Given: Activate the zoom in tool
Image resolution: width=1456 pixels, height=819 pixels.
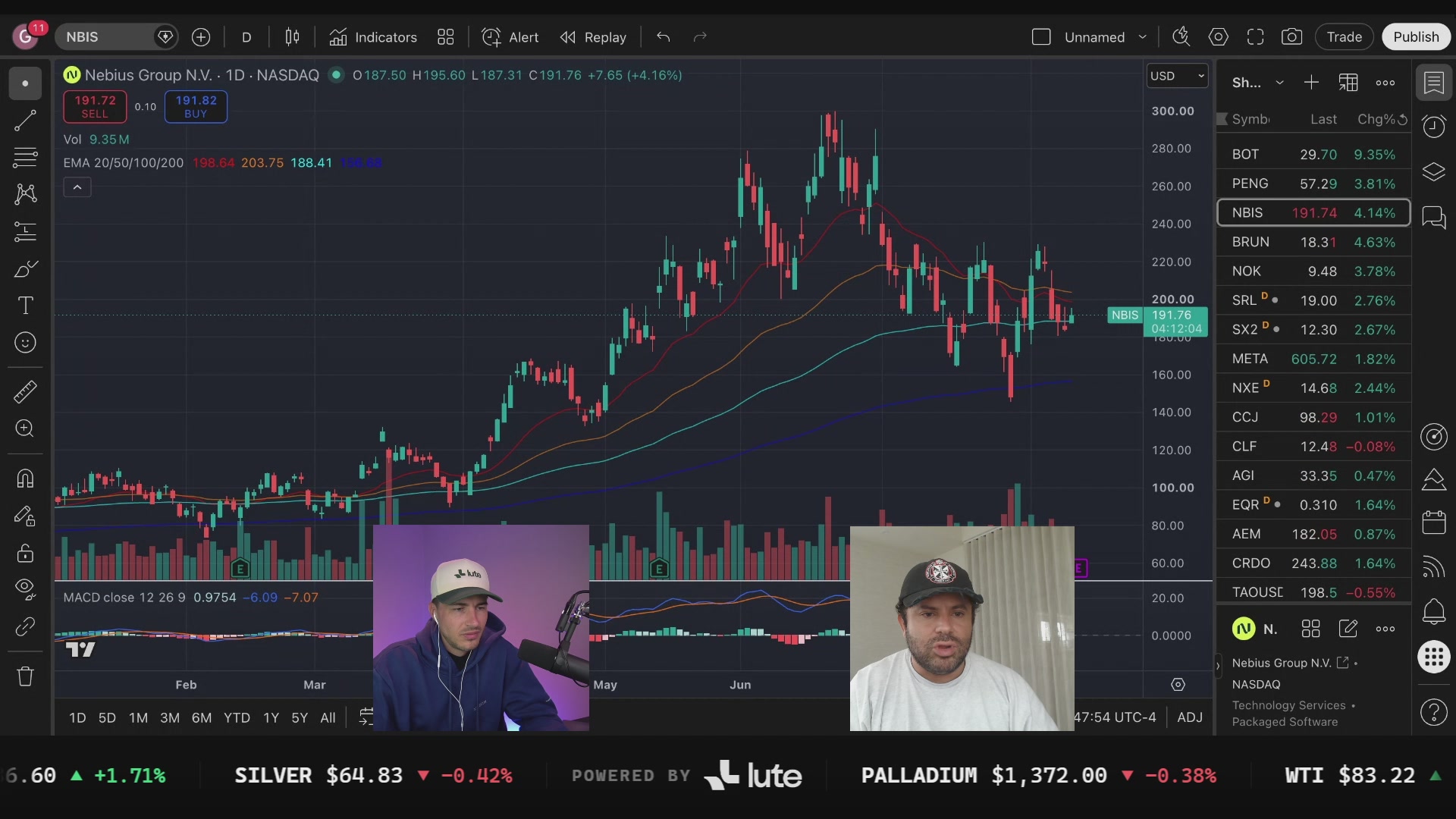Looking at the screenshot, I should click(x=25, y=428).
